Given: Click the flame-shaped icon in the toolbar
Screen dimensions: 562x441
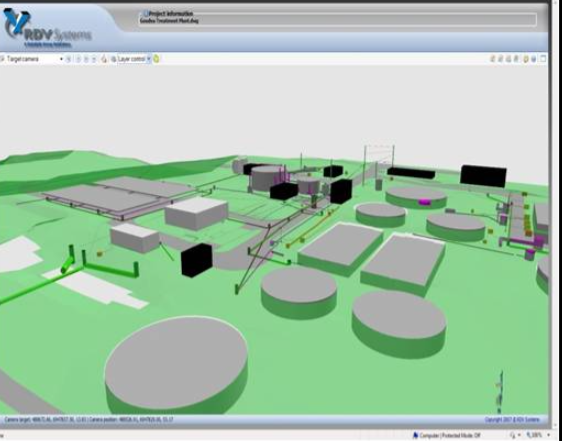Looking at the screenshot, I should coord(104,59).
